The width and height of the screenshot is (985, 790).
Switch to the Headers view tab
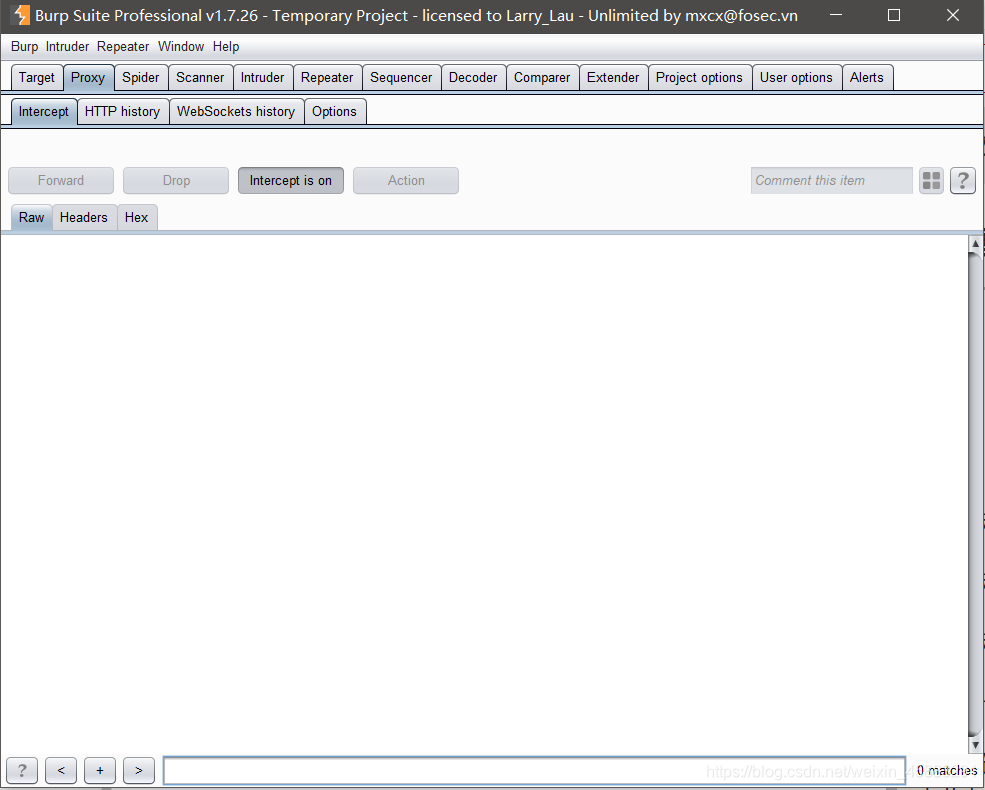84,218
